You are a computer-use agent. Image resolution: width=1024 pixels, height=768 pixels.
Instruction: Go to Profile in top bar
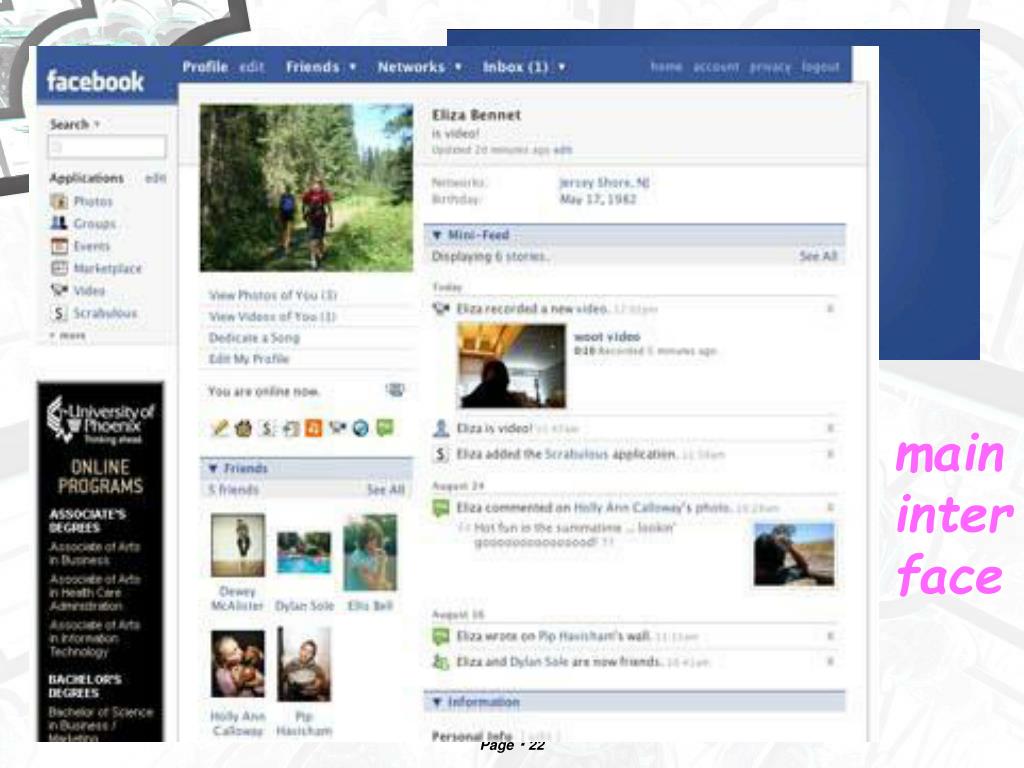pyautogui.click(x=205, y=67)
